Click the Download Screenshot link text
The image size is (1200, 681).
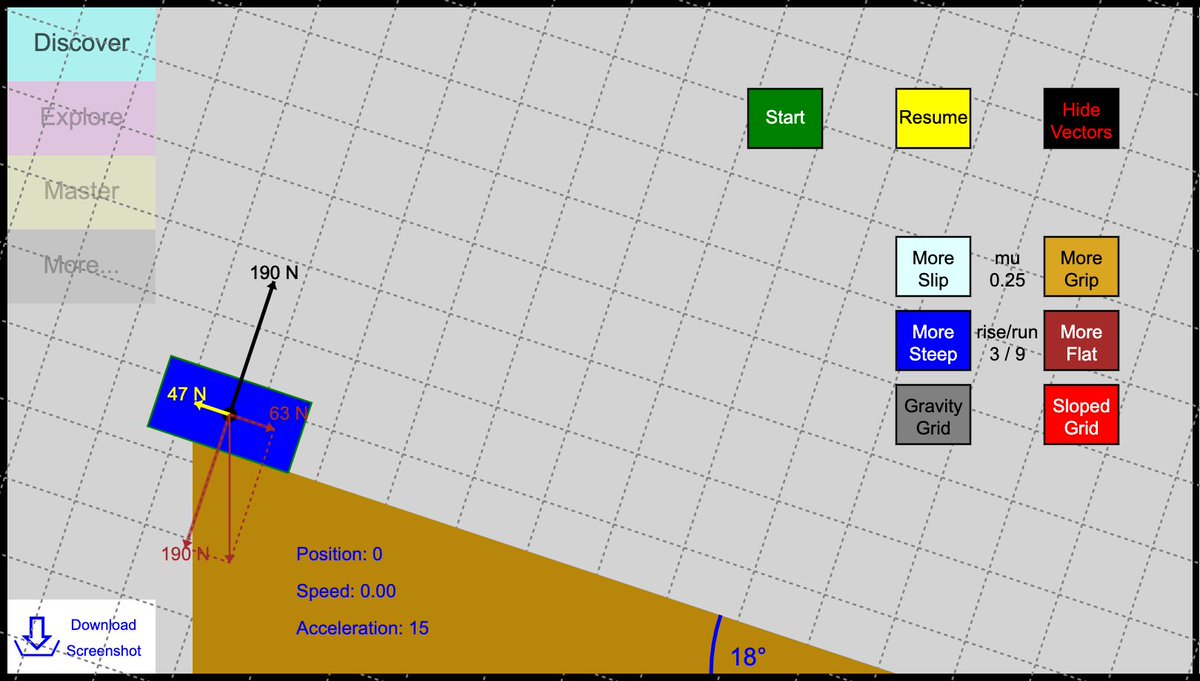[x=104, y=637]
